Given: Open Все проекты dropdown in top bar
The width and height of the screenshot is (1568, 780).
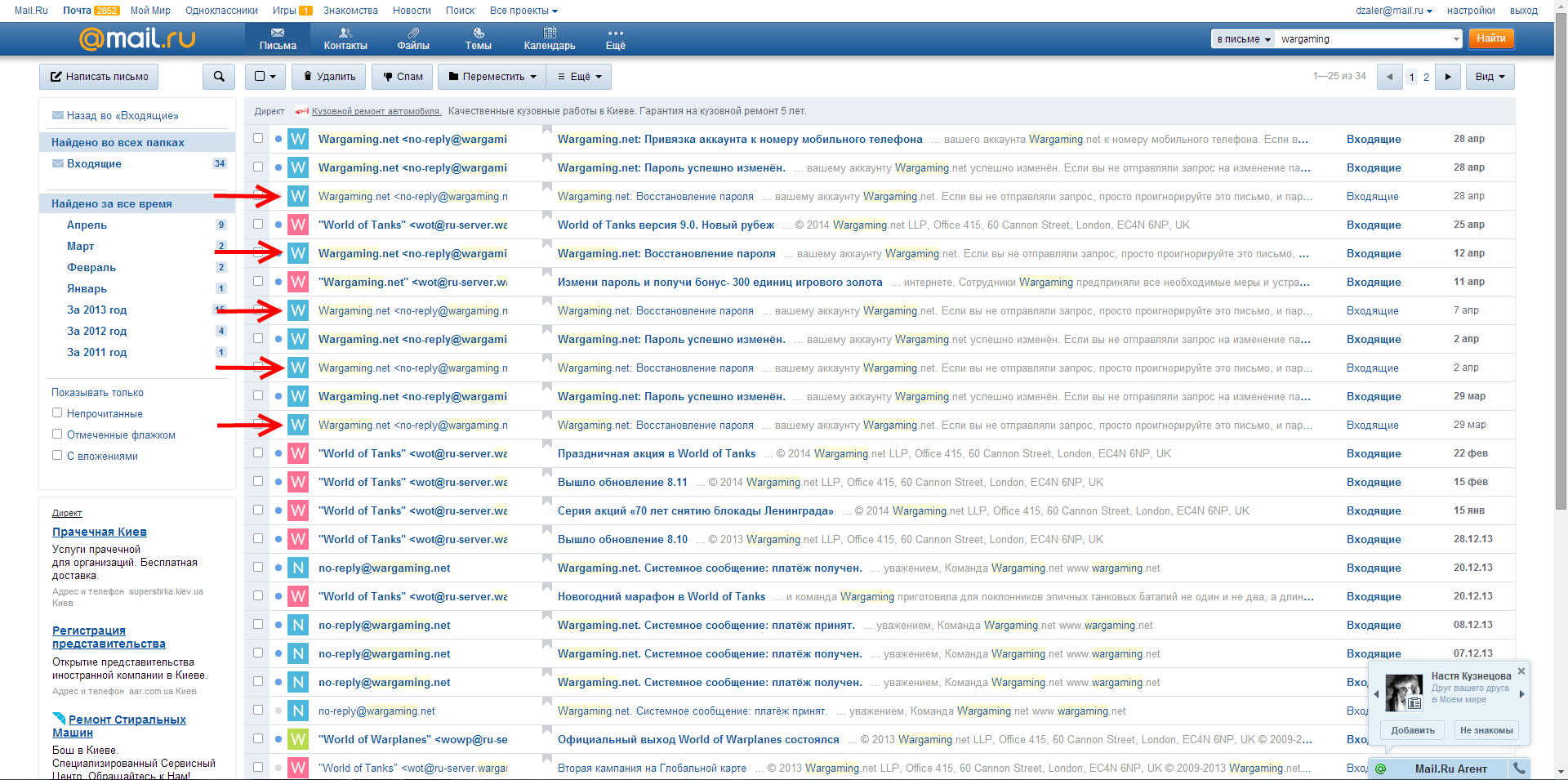Looking at the screenshot, I should (x=523, y=11).
